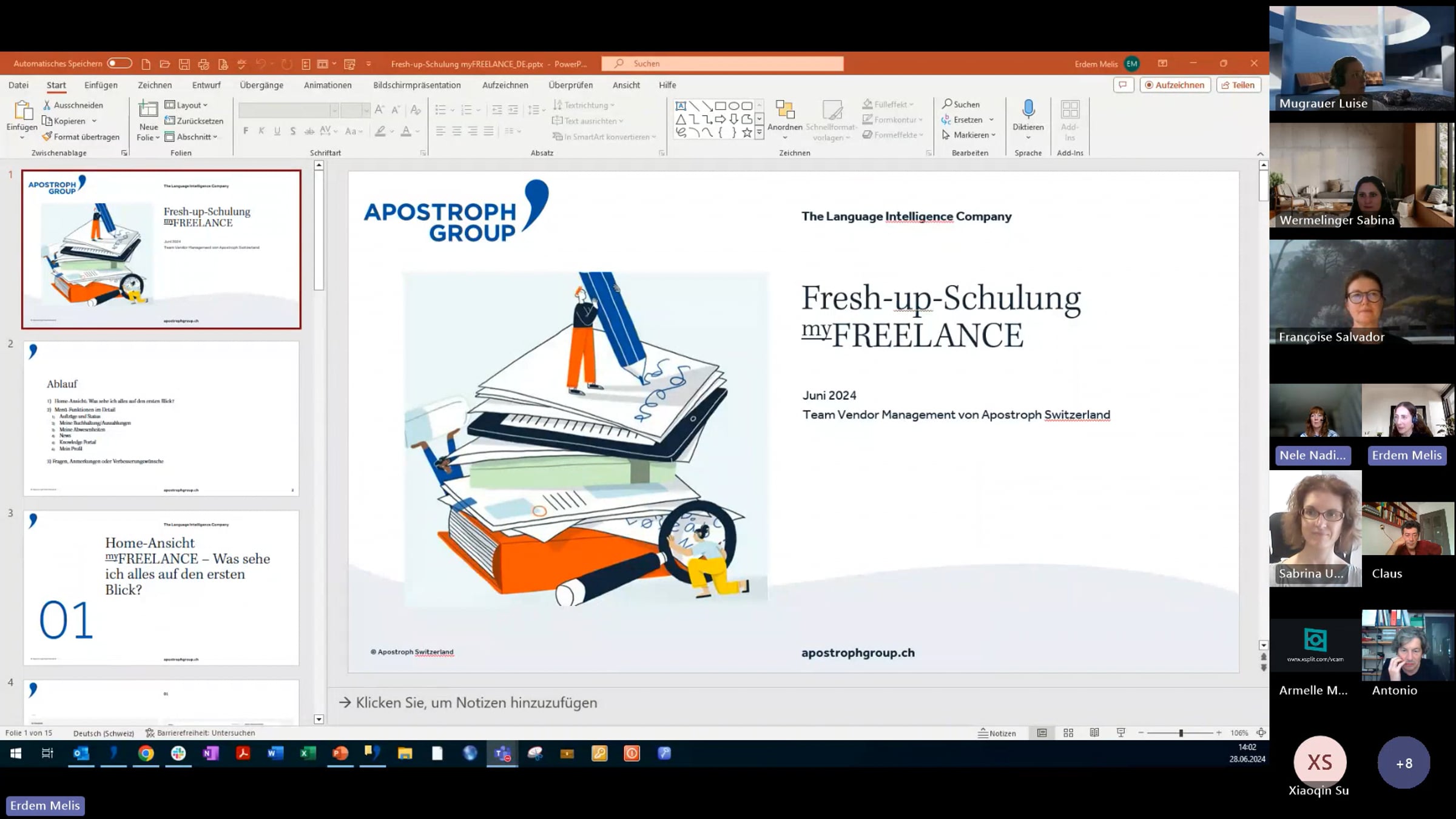The width and height of the screenshot is (1456, 819).
Task: Select the slide 2 Ablauf thumbnail
Action: coord(161,419)
